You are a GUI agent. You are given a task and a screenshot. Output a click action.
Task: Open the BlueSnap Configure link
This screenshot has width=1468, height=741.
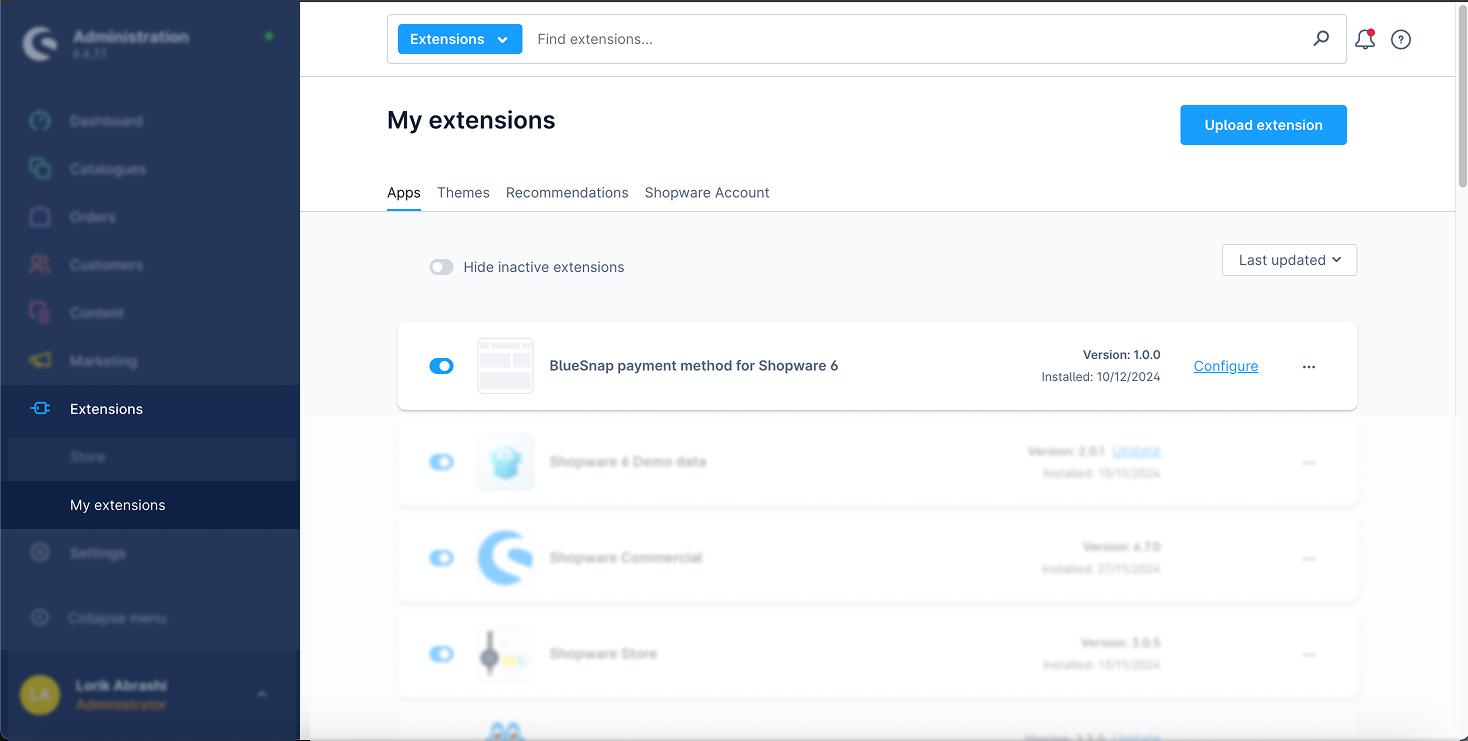click(1225, 366)
